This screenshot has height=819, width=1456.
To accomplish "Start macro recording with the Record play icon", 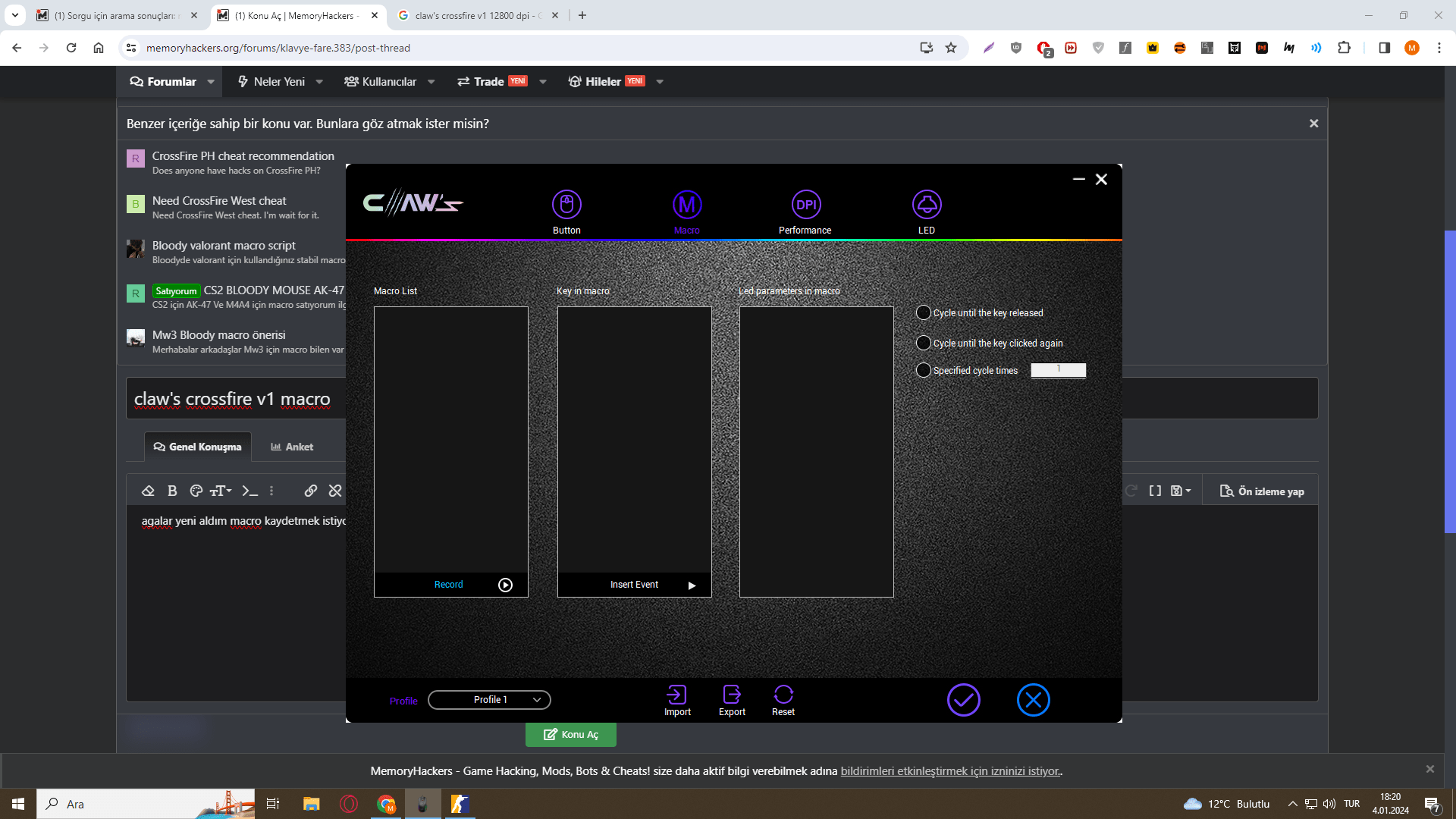I will click(x=505, y=585).
